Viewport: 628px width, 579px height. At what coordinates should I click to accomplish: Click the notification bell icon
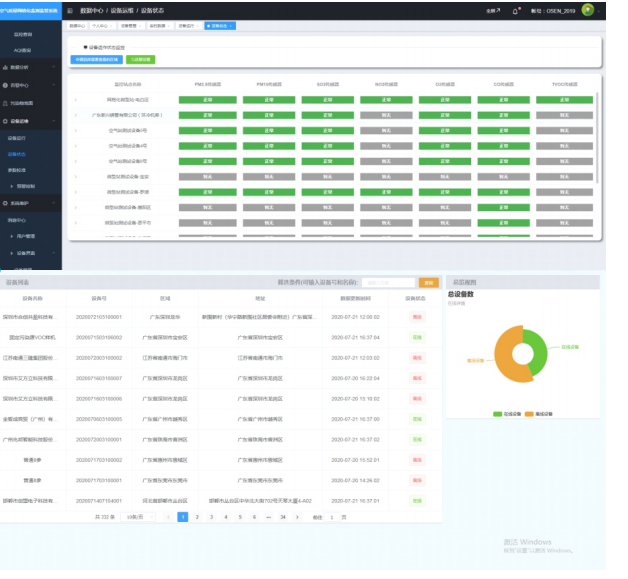point(516,10)
